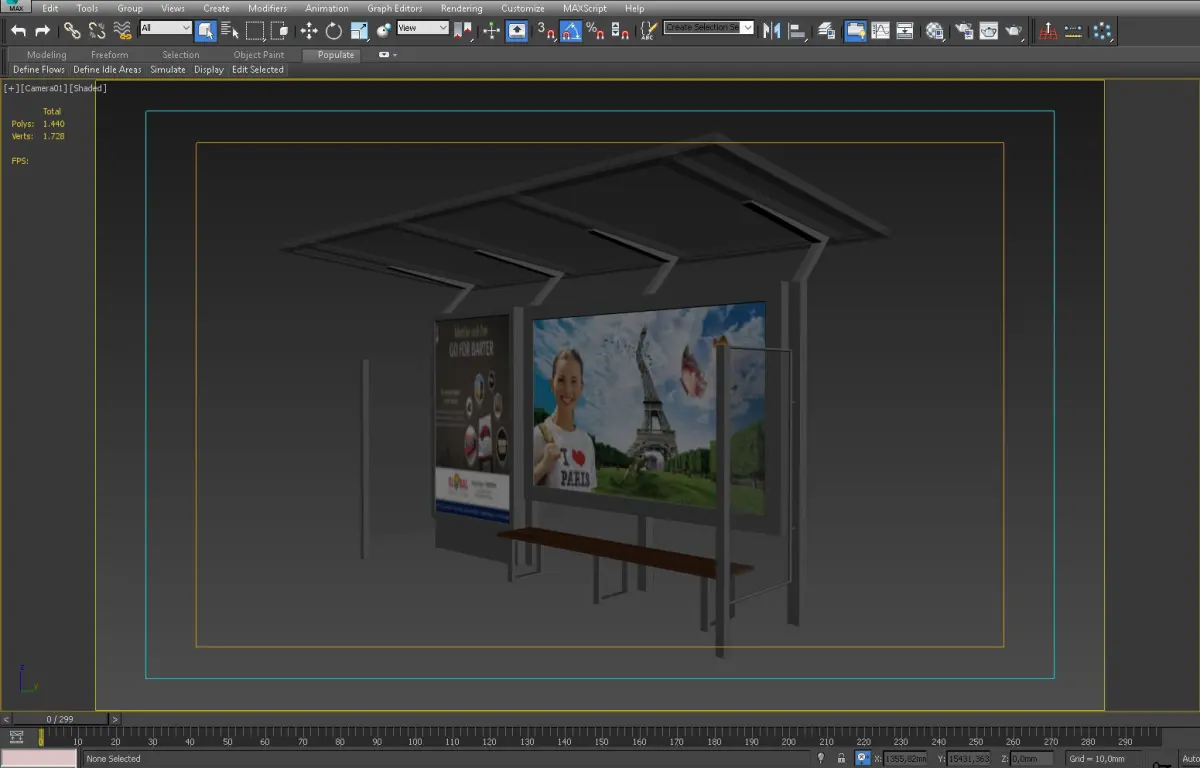Open the Modifiers menu
Viewport: 1200px width, 768px height.
tap(267, 8)
